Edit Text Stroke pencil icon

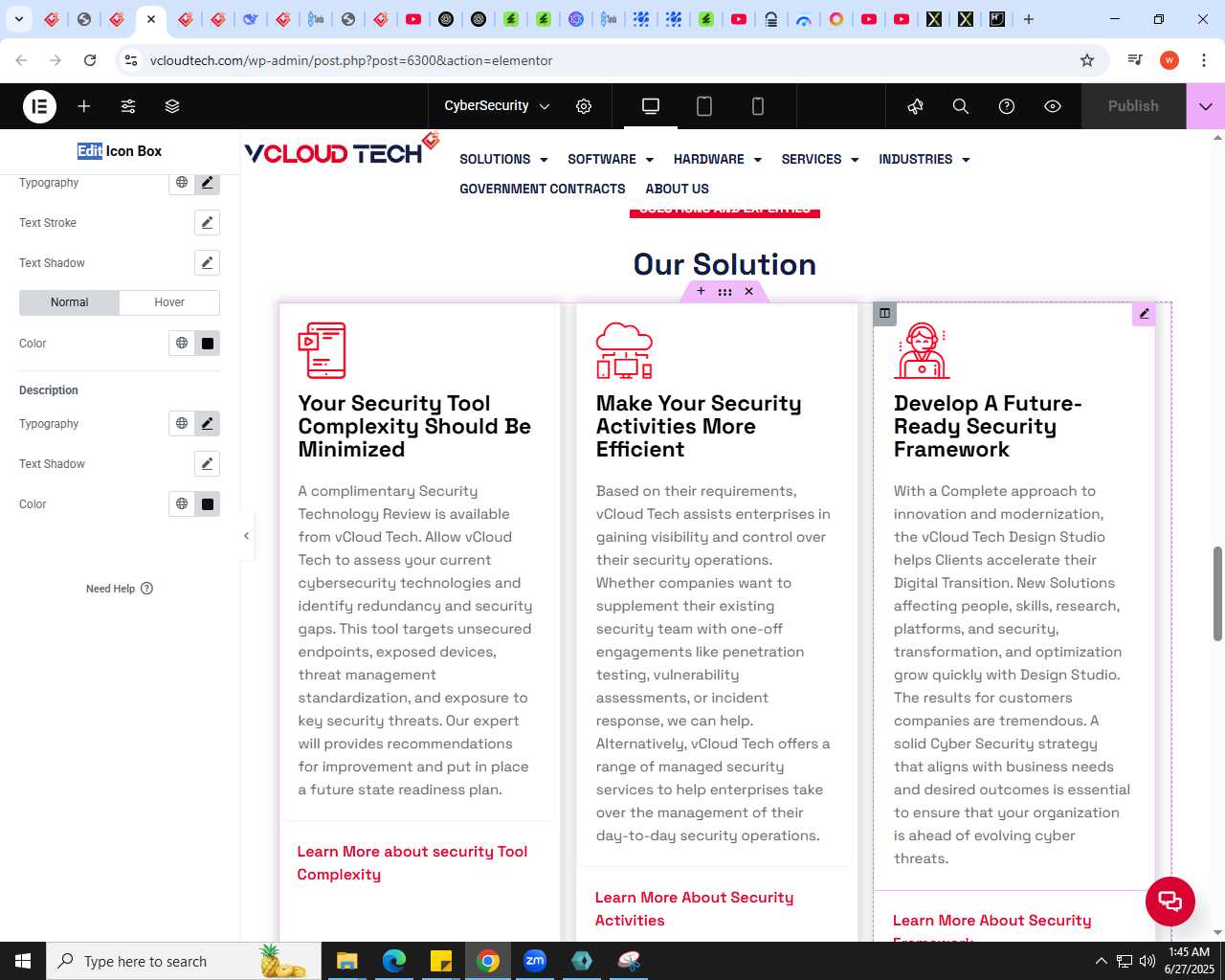[x=207, y=223]
